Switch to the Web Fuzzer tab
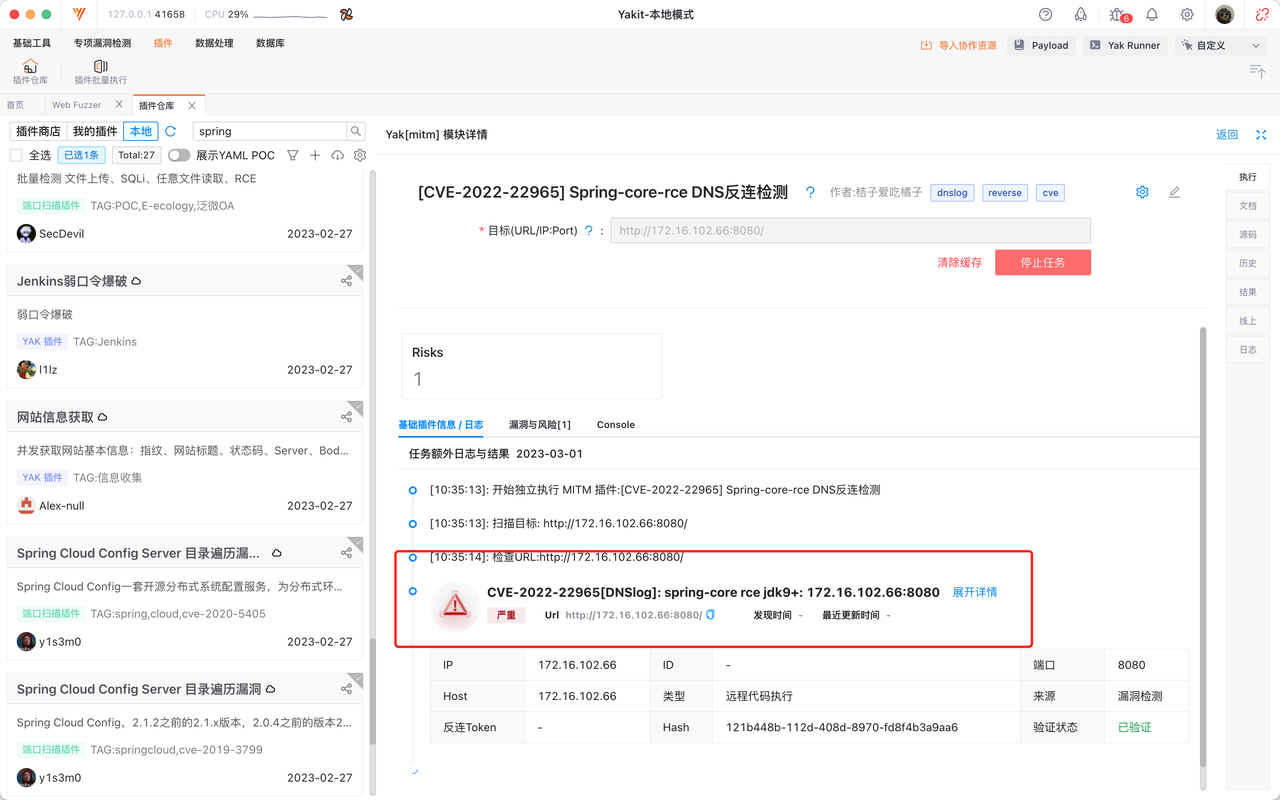The image size is (1280, 800). pos(76,105)
